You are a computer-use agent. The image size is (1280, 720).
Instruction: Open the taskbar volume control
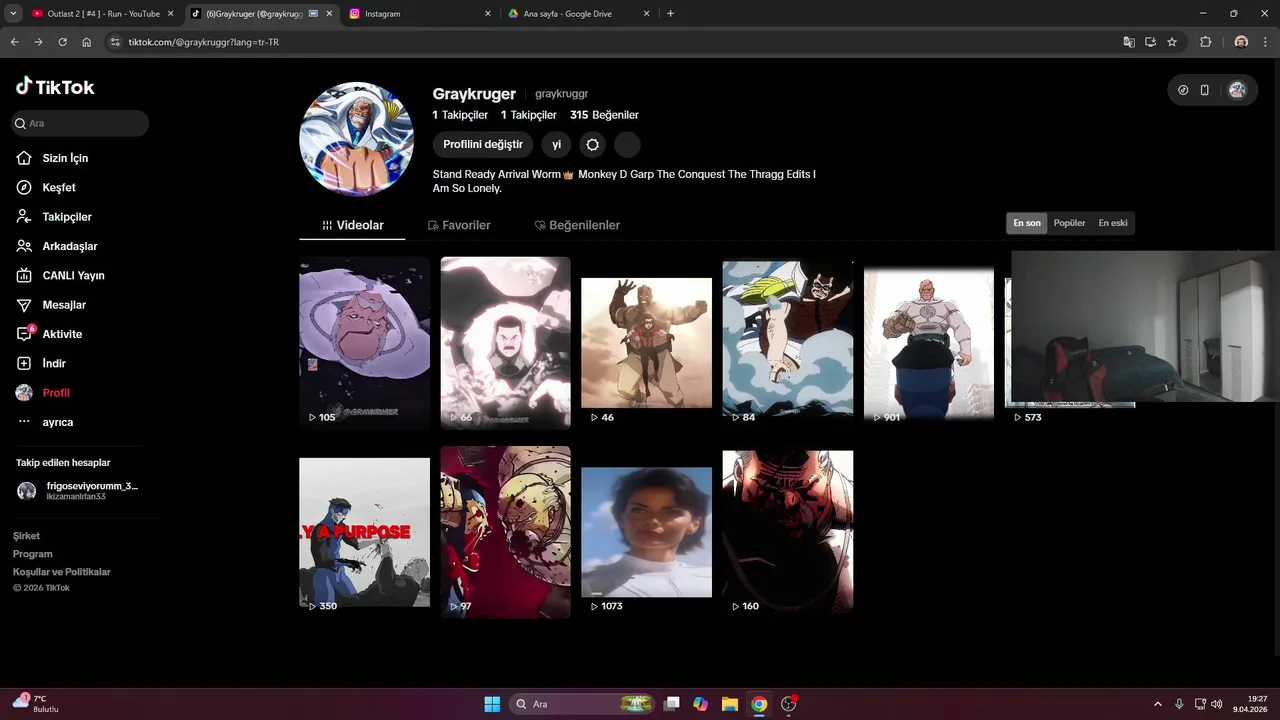click(x=1217, y=704)
